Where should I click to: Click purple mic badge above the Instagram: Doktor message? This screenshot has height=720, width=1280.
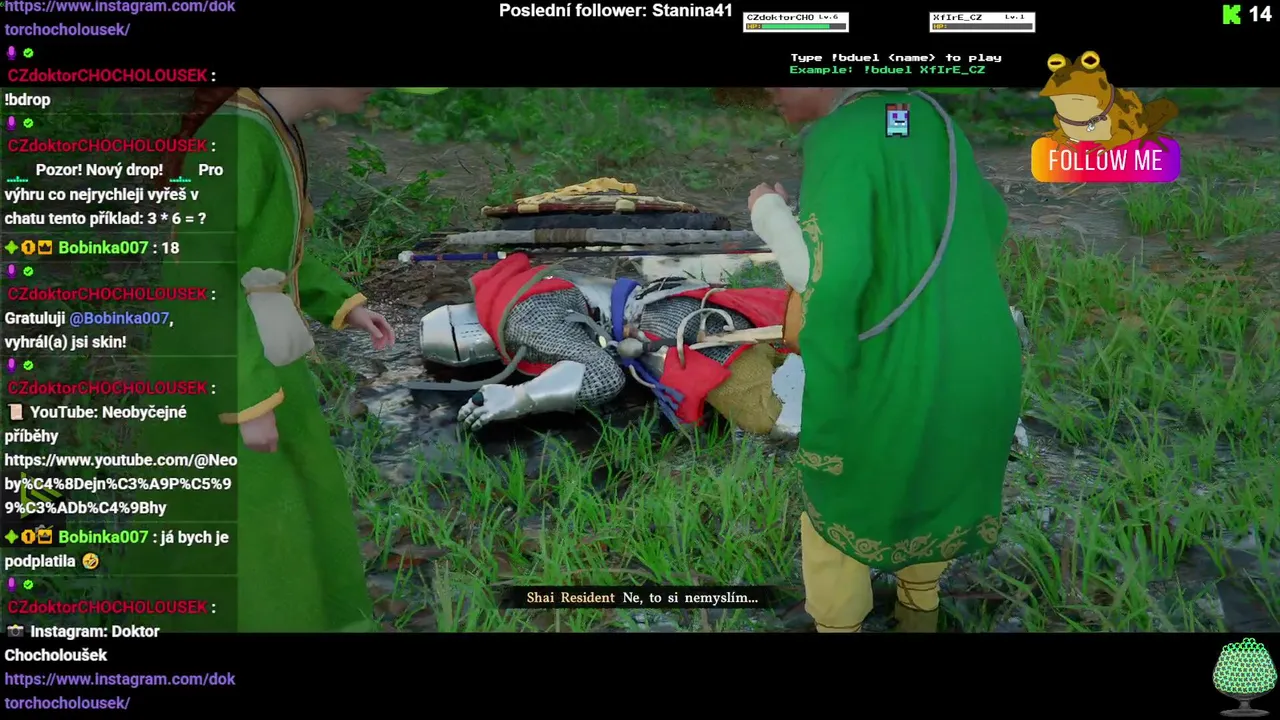[12, 584]
